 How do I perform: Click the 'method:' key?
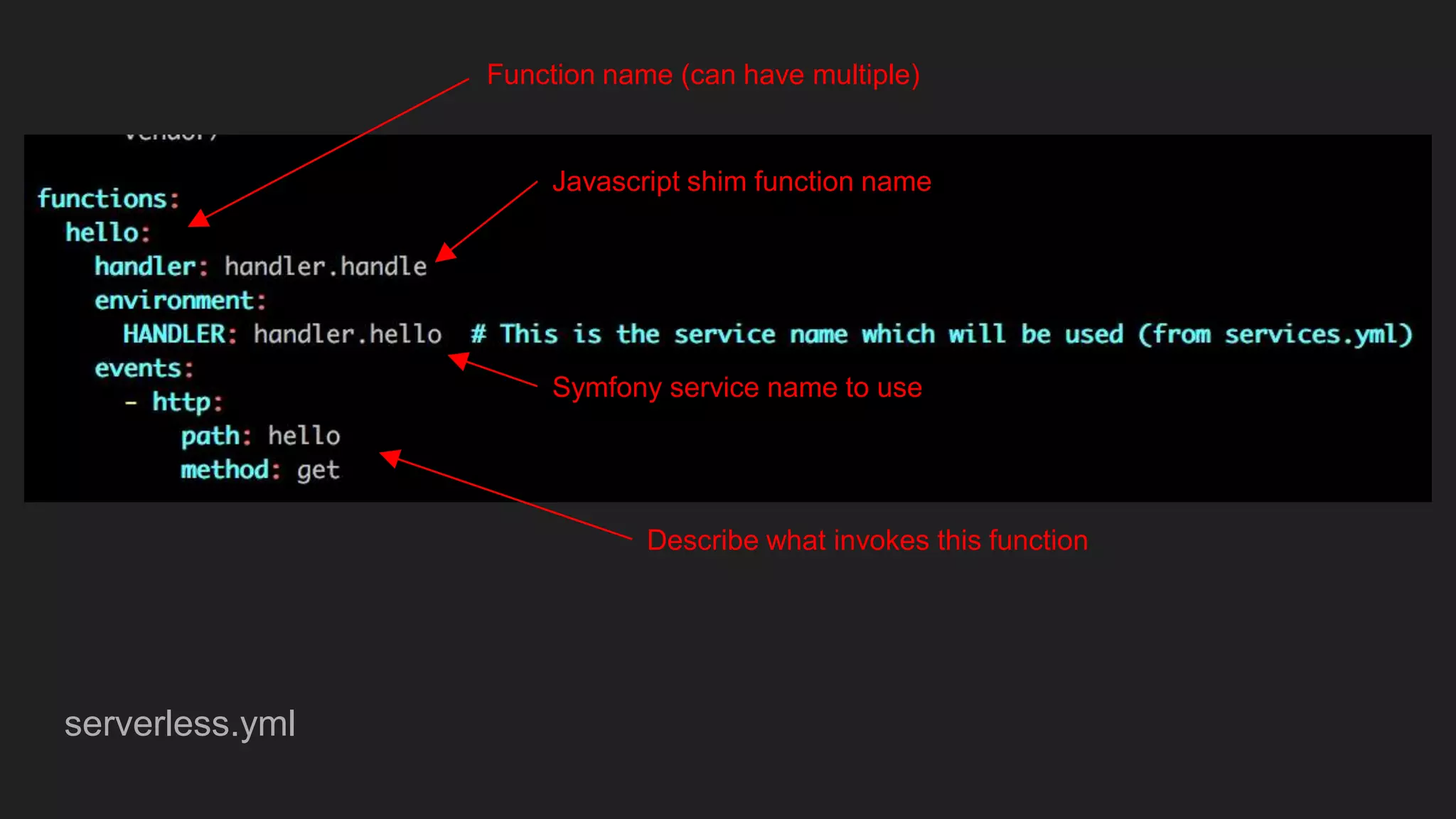click(230, 470)
